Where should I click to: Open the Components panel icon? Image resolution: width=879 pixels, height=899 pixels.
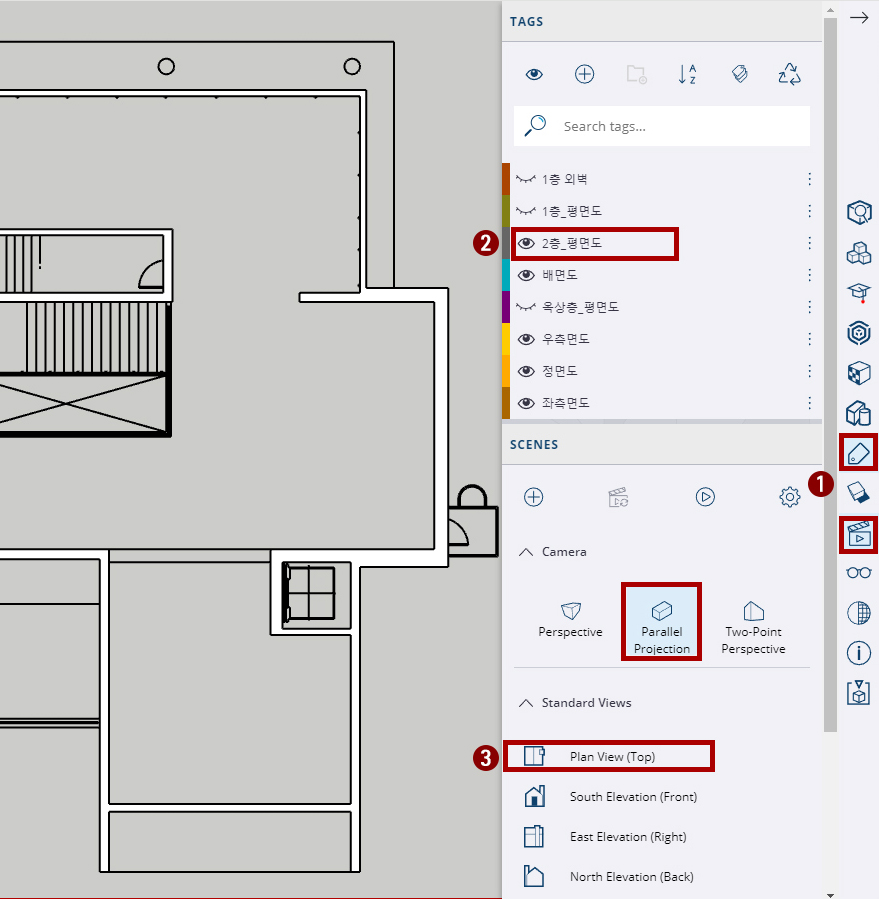click(x=859, y=252)
